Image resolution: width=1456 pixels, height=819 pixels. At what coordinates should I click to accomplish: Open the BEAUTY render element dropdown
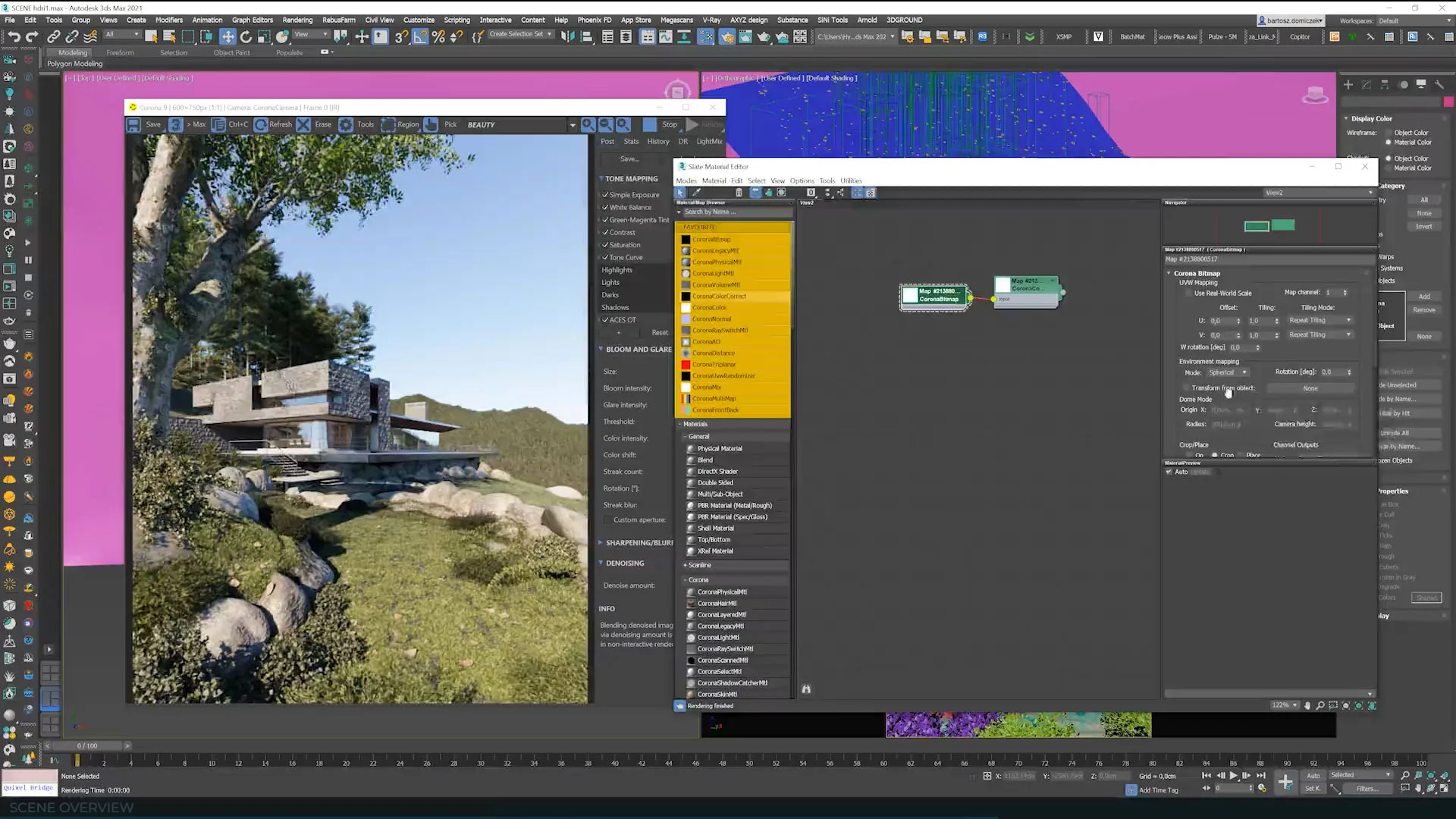(573, 124)
